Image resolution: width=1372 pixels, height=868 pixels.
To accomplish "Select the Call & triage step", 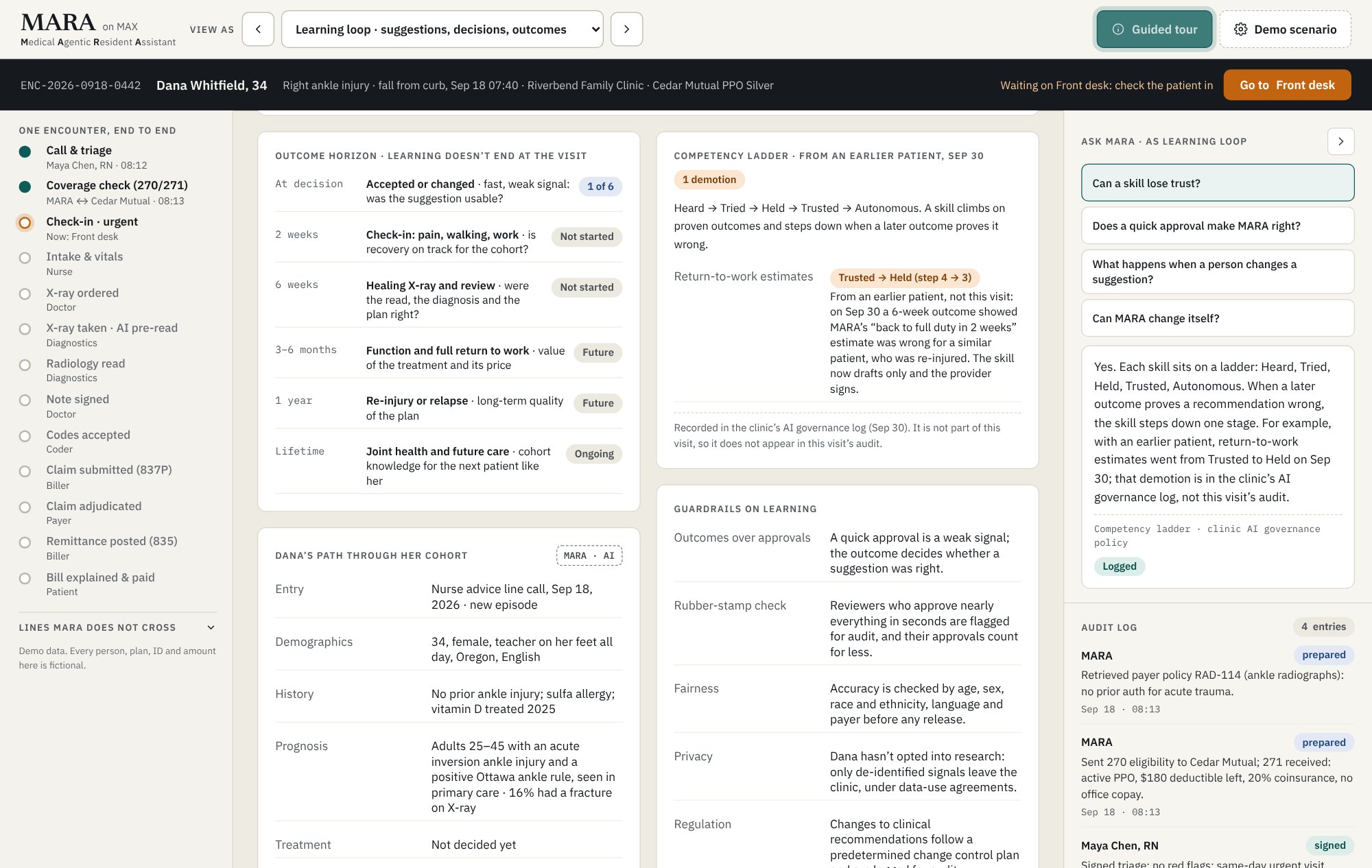I will (117, 157).
